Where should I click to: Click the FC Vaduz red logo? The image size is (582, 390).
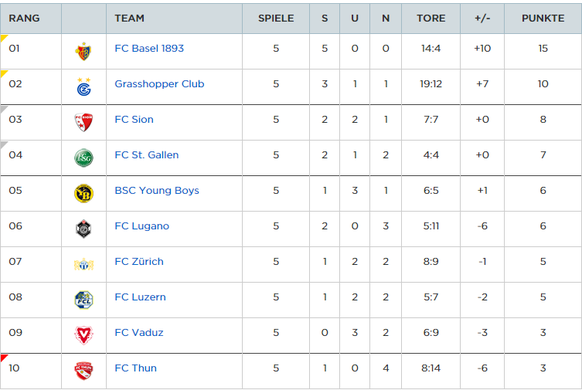click(84, 335)
